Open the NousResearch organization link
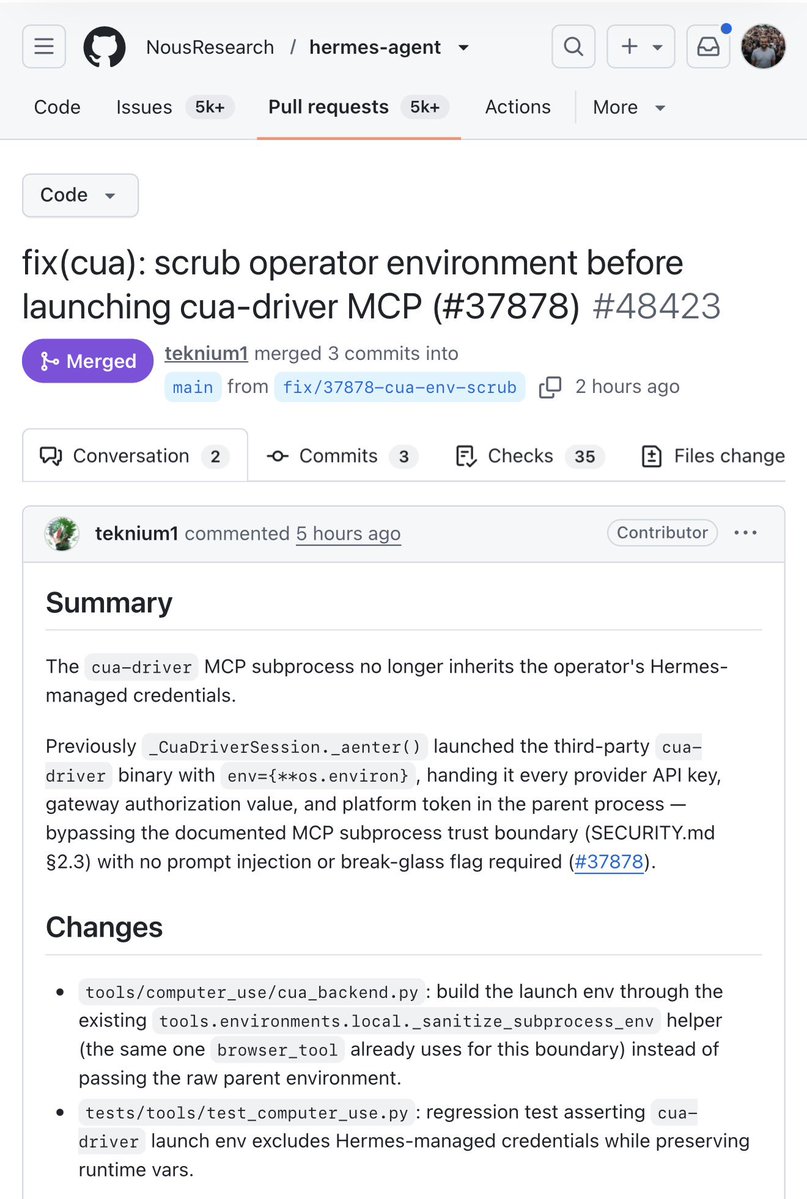Screen dimensions: 807x1199 pos(210,47)
